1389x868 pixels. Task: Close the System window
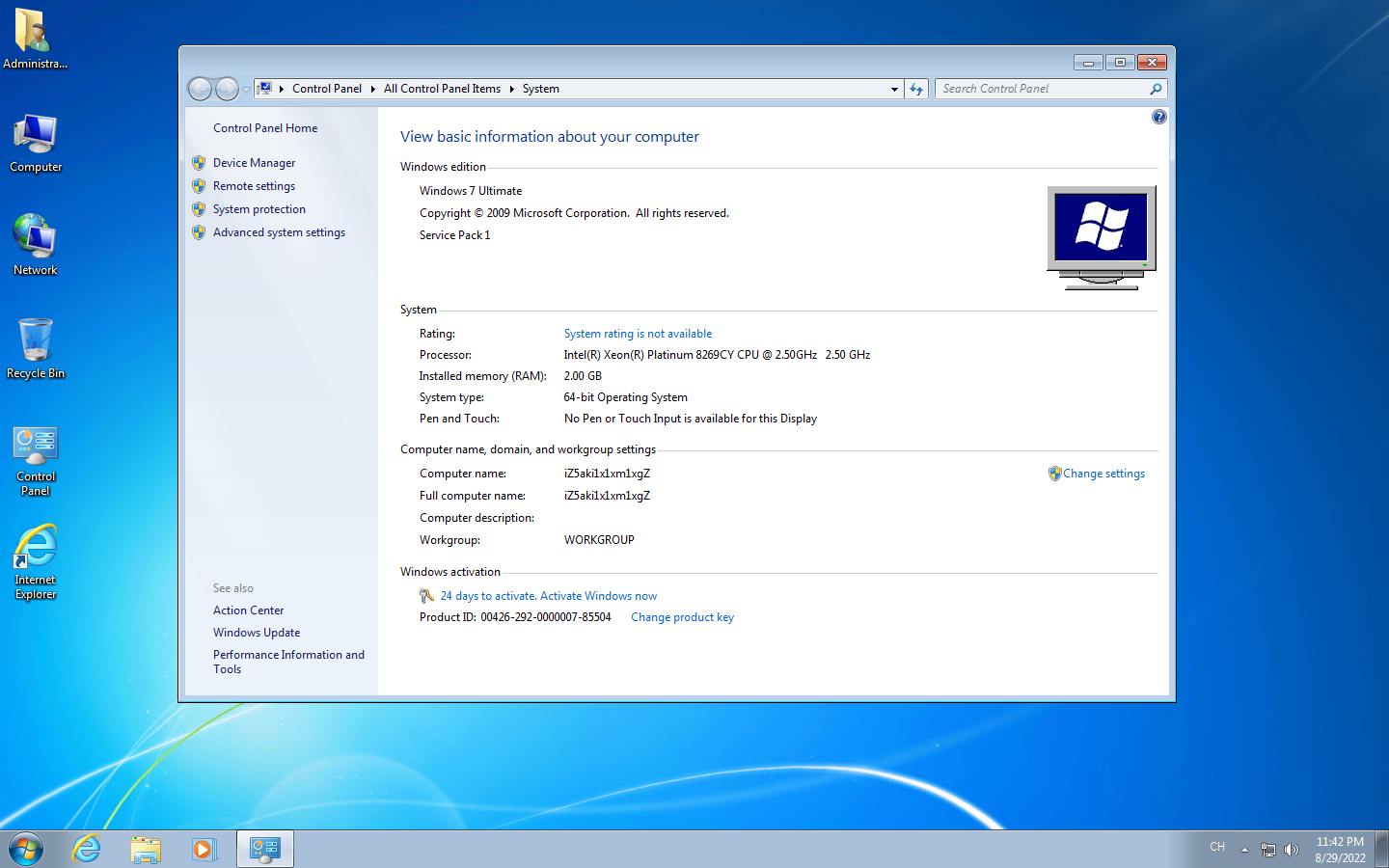(1152, 63)
